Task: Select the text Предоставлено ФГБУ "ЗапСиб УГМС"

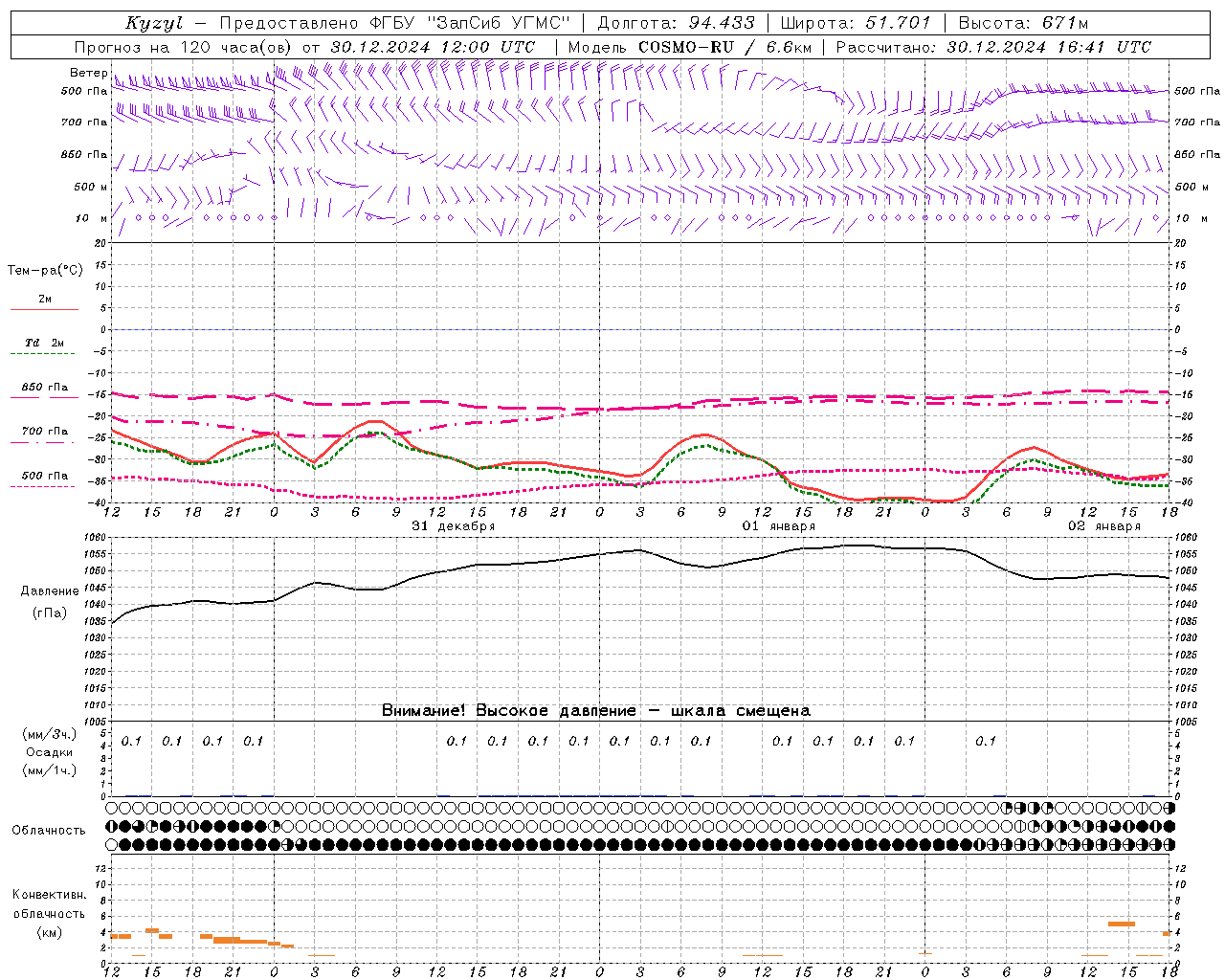Action: tap(397, 23)
